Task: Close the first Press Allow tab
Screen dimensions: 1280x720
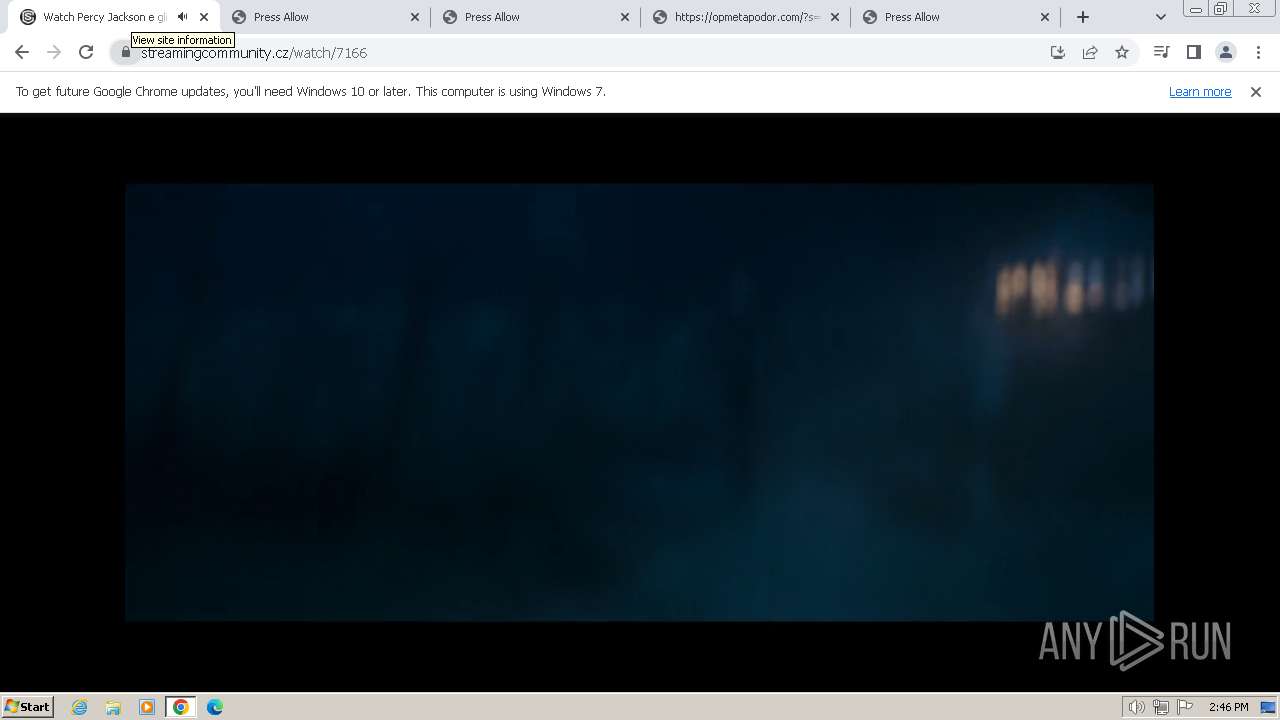Action: click(x=415, y=17)
